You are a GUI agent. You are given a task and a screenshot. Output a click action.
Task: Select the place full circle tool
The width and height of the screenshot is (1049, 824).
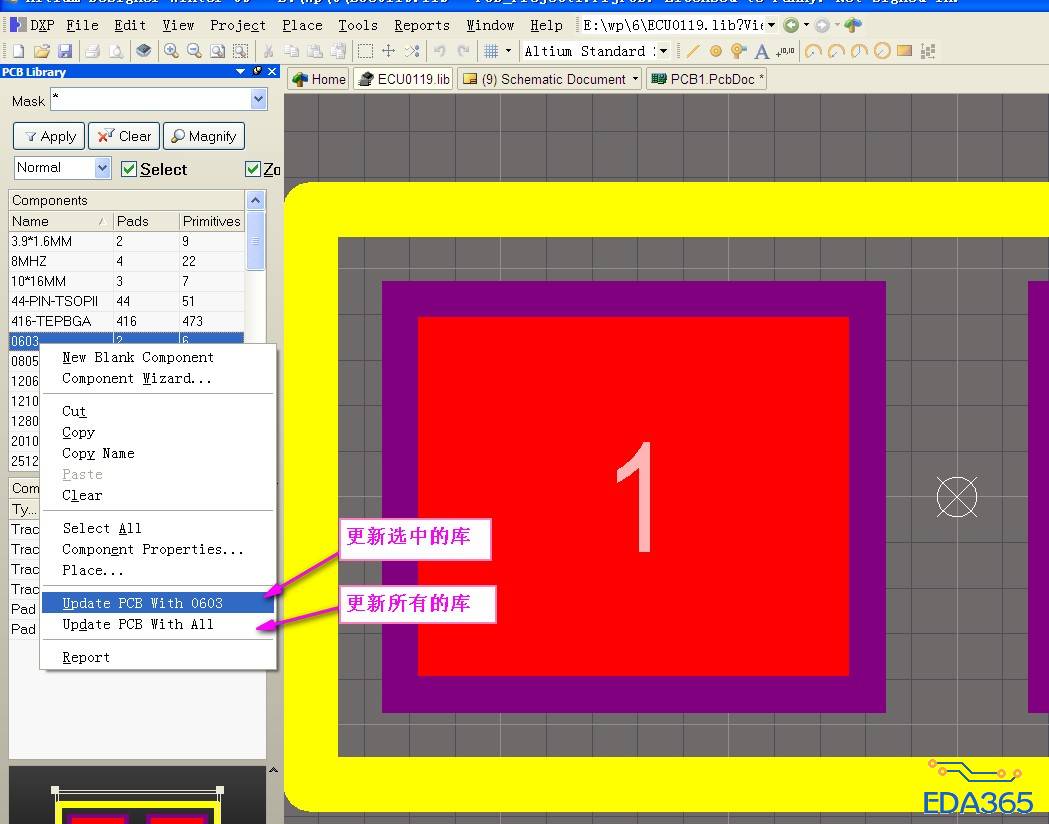tap(882, 51)
